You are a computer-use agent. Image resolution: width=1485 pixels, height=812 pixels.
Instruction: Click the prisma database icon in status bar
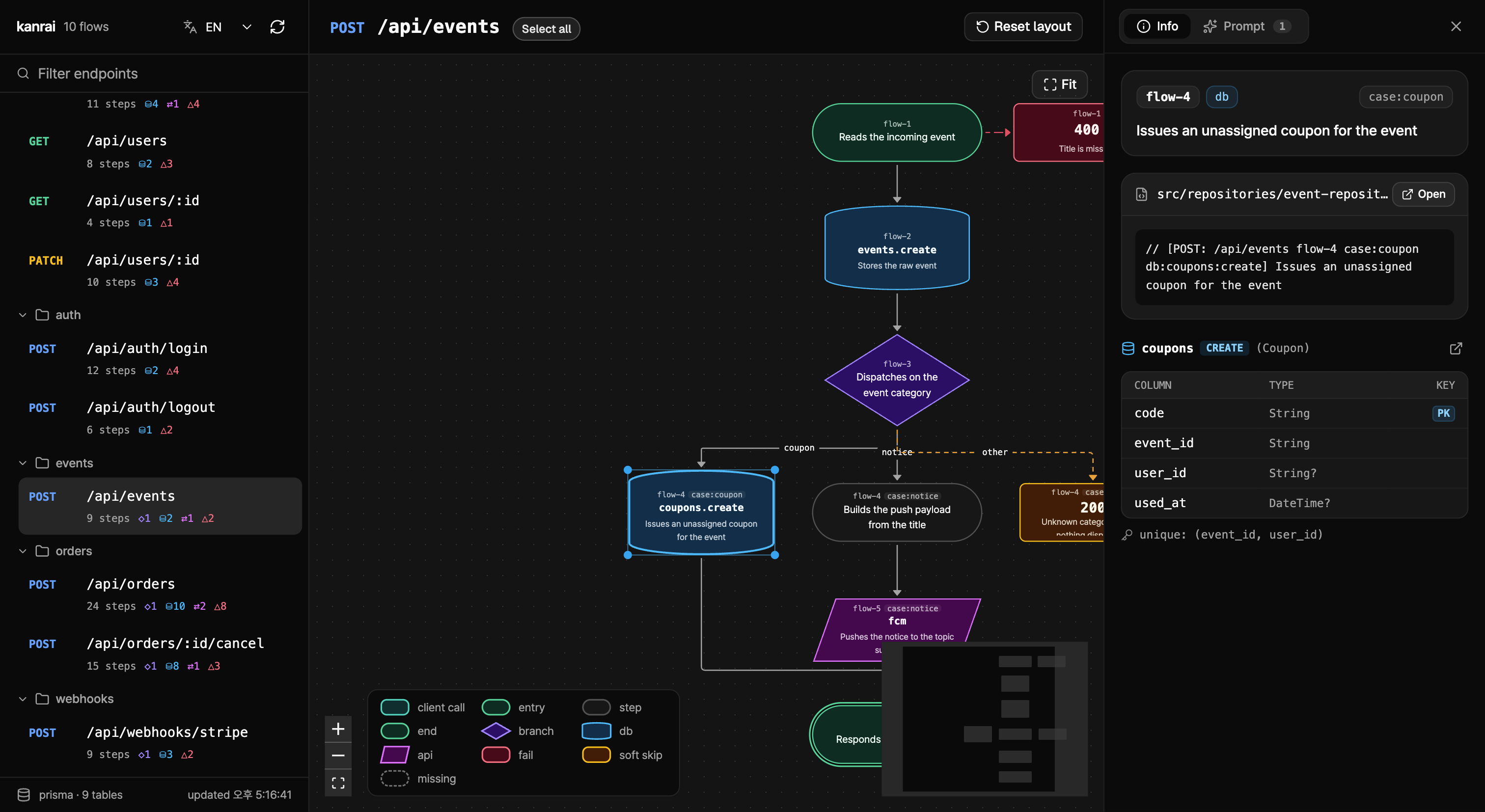click(24, 795)
